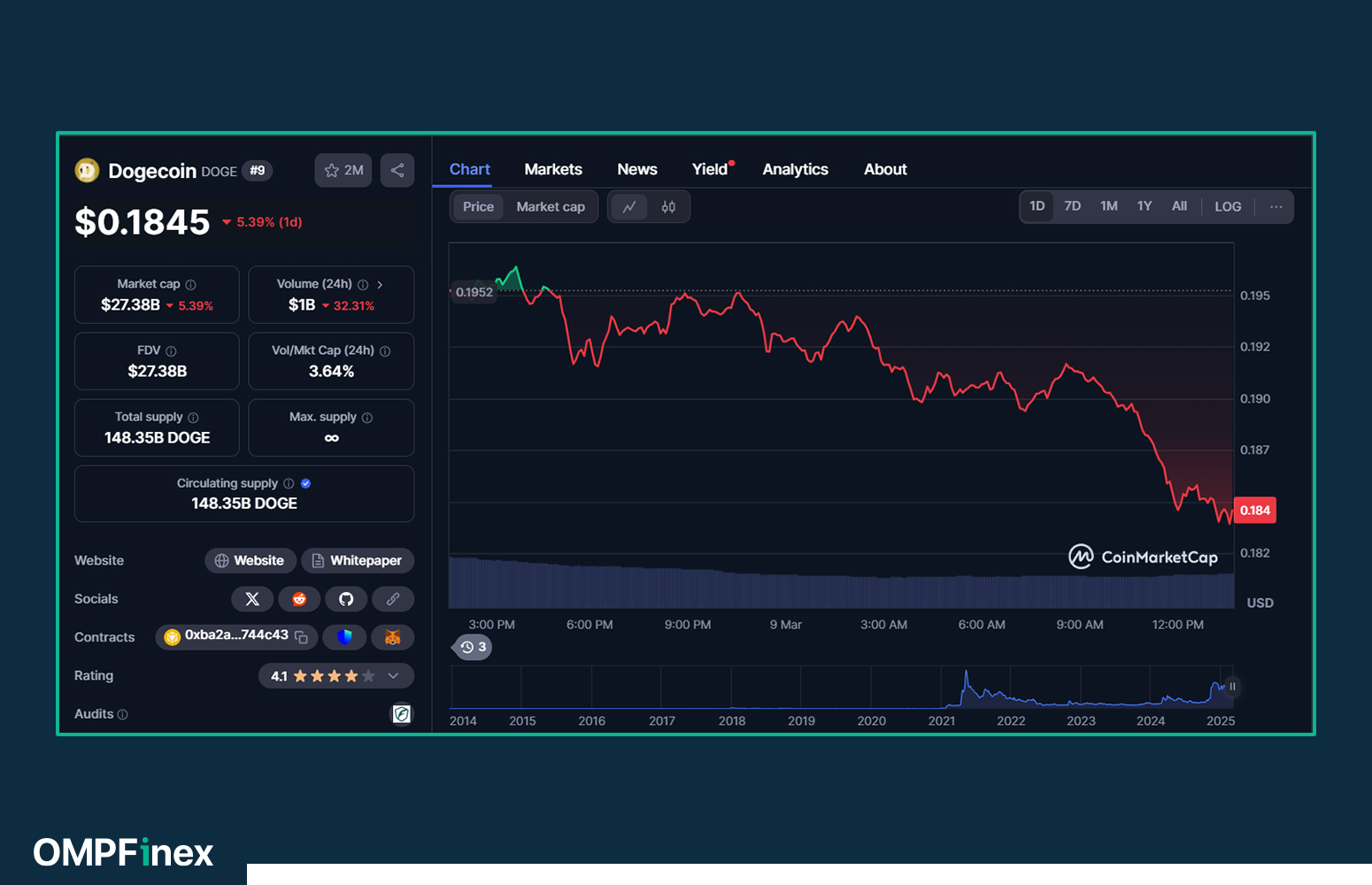Copy contract address 0xba2a...744c43
Viewport: 1372px width, 885px height.
tap(301, 637)
